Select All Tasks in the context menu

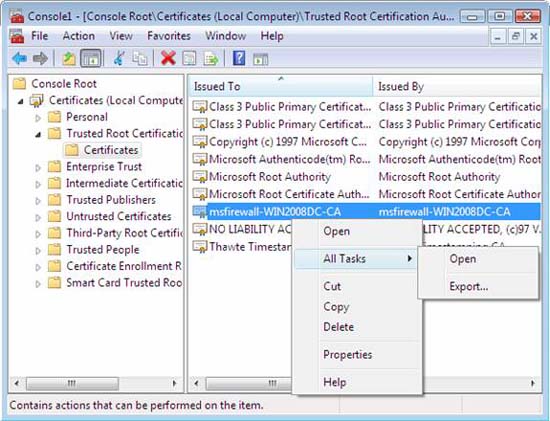click(x=356, y=259)
